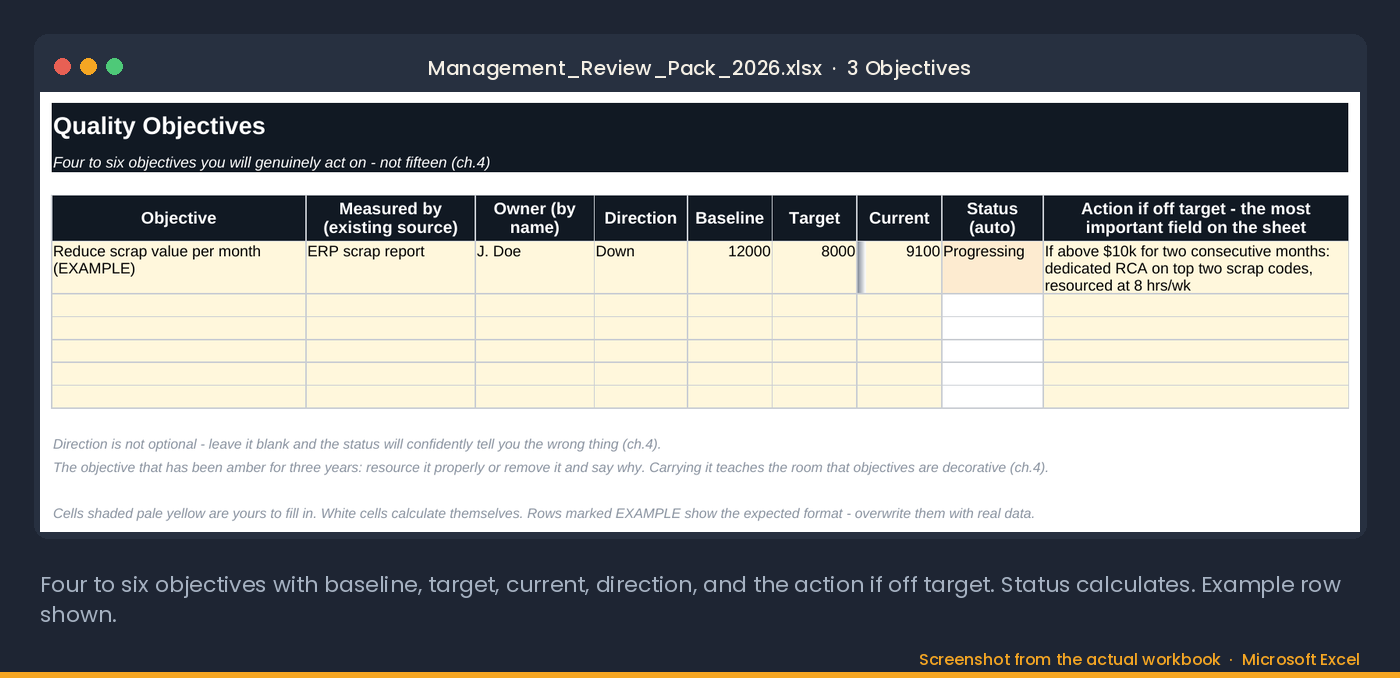Click the green maximize window dot
Viewport: 1400px width, 678px height.
pos(114,67)
